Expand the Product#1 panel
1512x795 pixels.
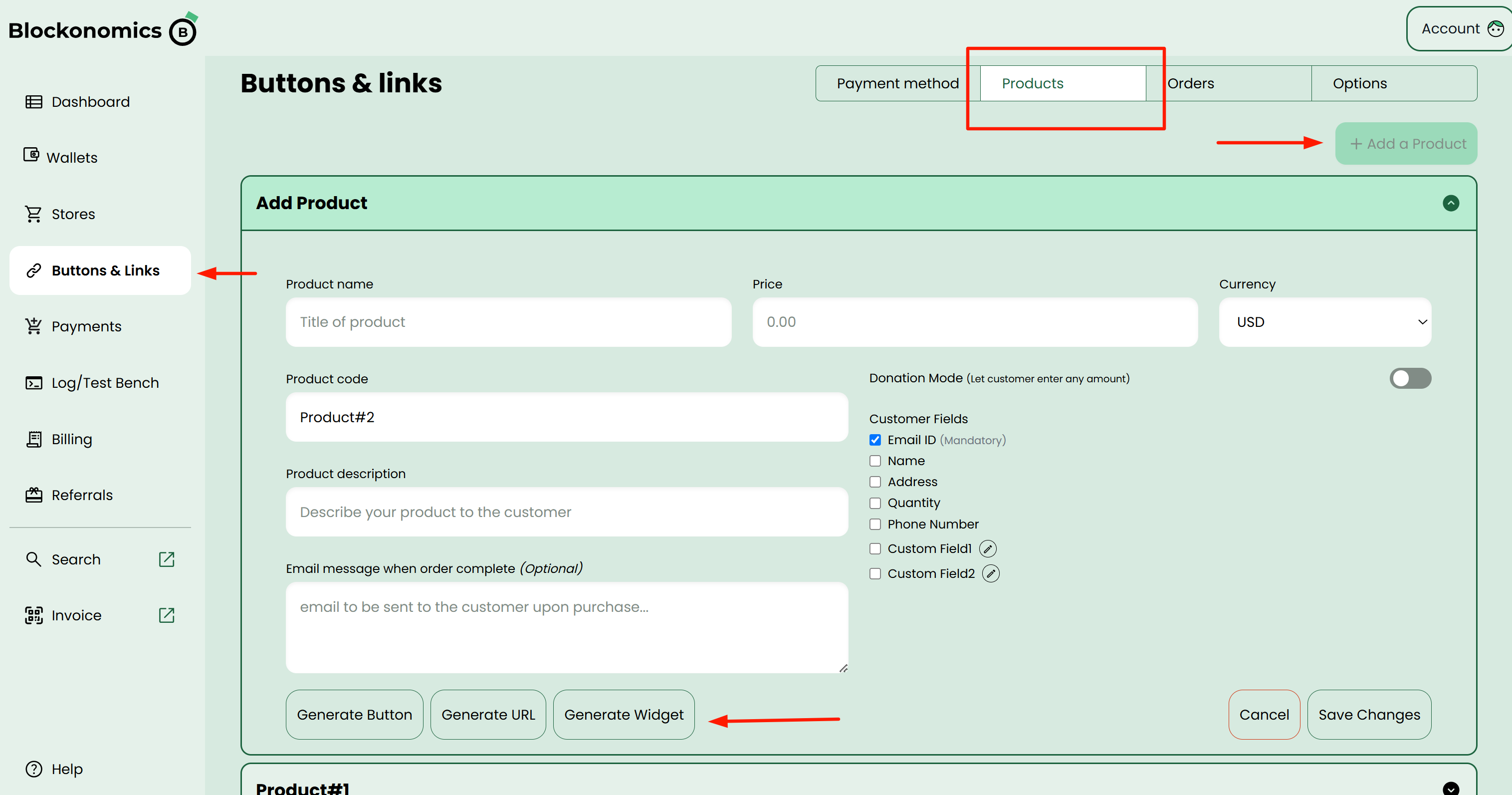1450,788
